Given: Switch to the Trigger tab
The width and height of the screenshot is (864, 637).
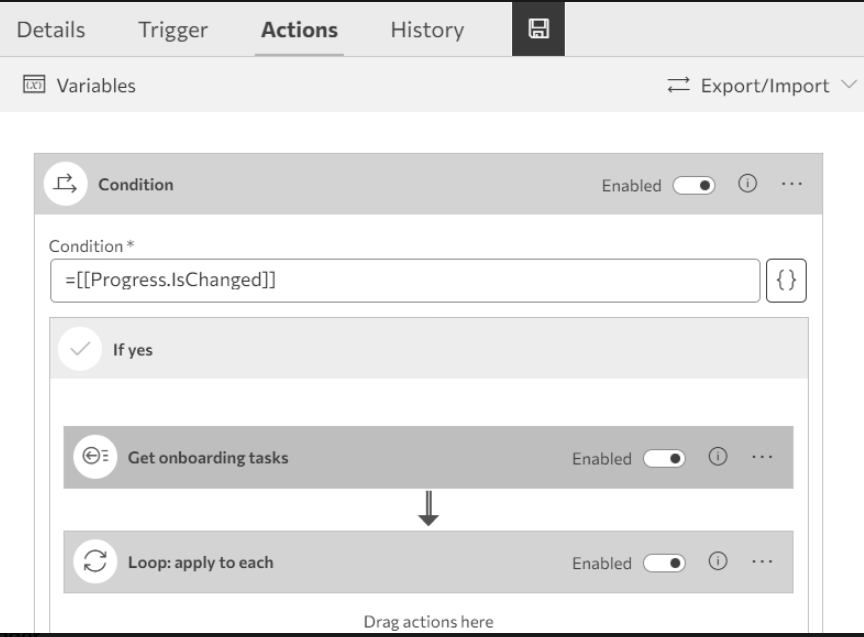Looking at the screenshot, I should [173, 30].
